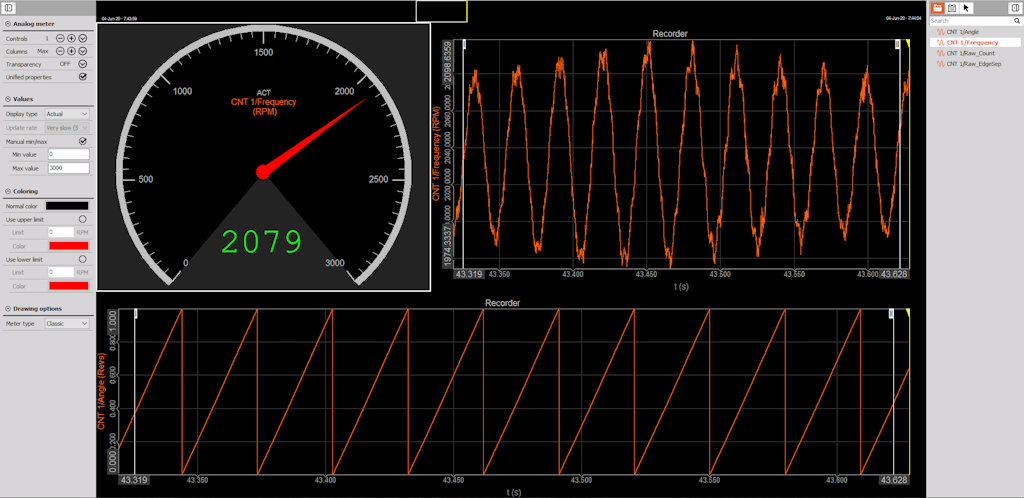Collapse the Coloring section
This screenshot has height=498, width=1024.
[7, 191]
